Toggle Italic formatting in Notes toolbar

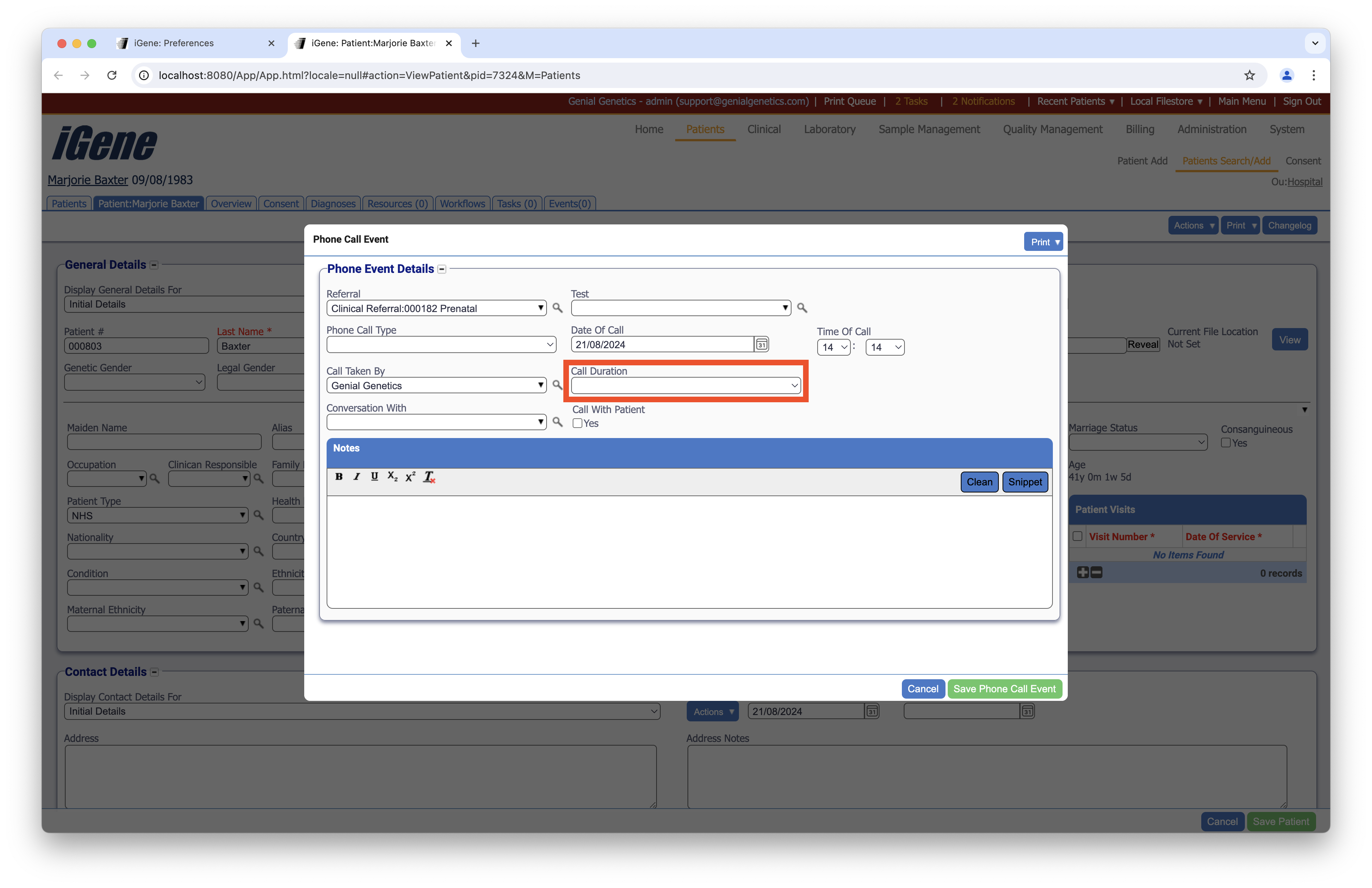click(x=357, y=476)
